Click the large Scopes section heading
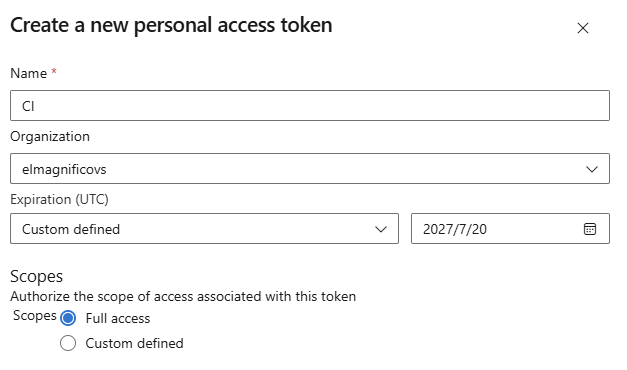Screen dimensions: 627x370 (36, 276)
